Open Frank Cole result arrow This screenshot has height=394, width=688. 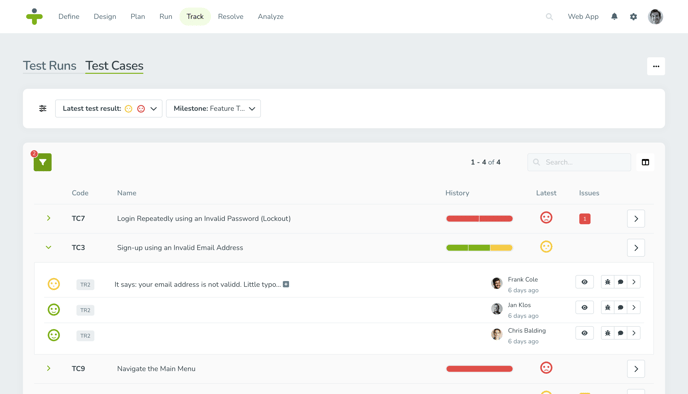[634, 282]
